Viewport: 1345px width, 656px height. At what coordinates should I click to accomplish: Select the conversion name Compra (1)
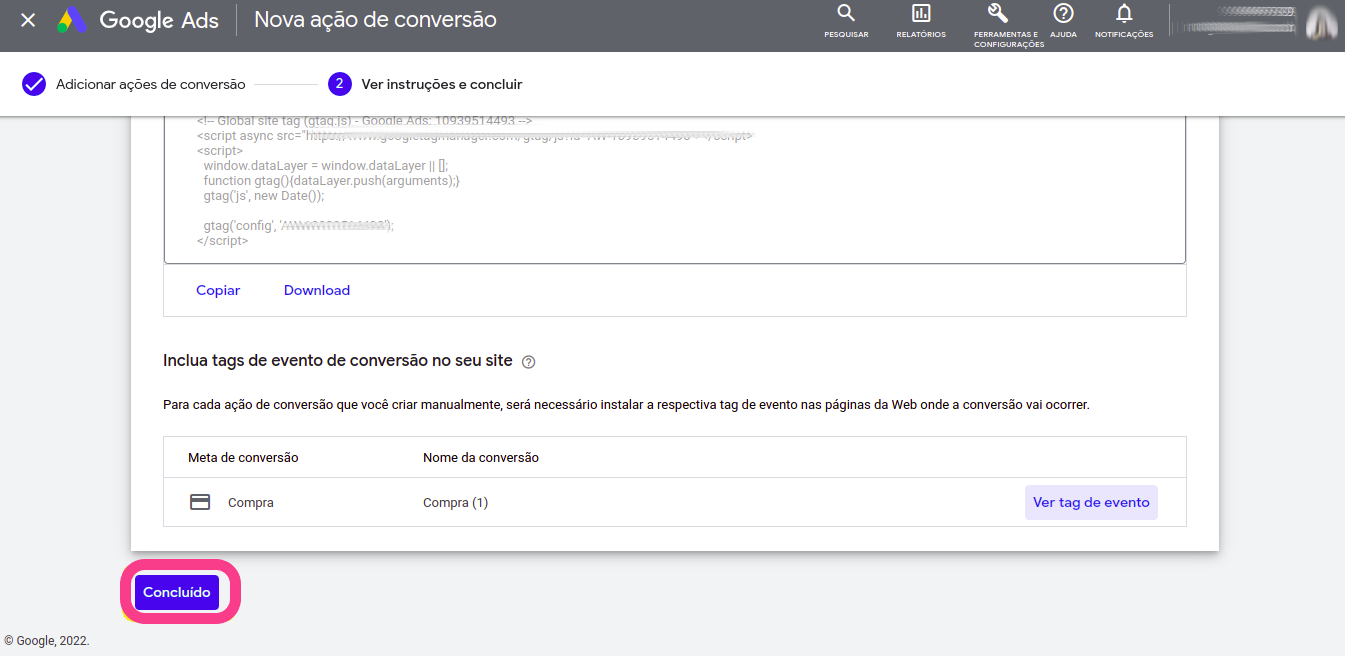pyautogui.click(x=456, y=502)
